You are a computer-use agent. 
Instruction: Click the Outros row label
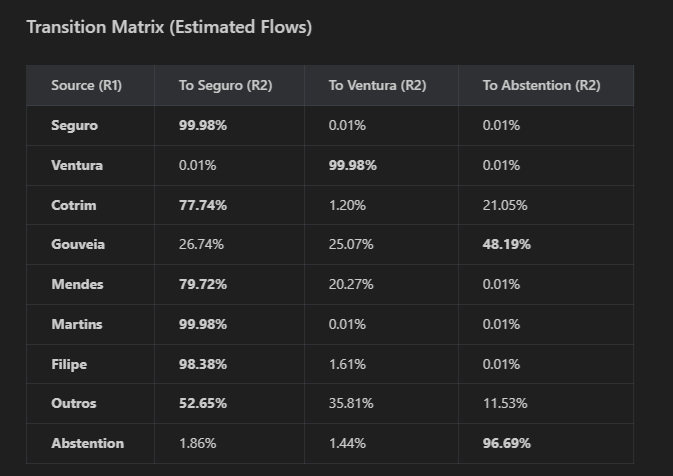73,403
